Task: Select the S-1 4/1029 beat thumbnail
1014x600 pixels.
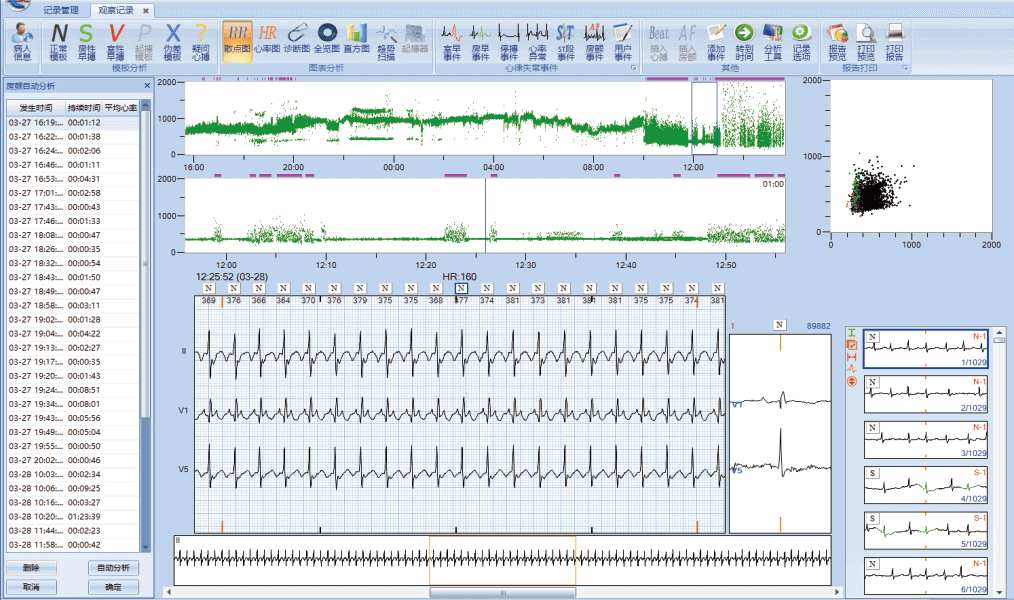Action: tap(925, 484)
